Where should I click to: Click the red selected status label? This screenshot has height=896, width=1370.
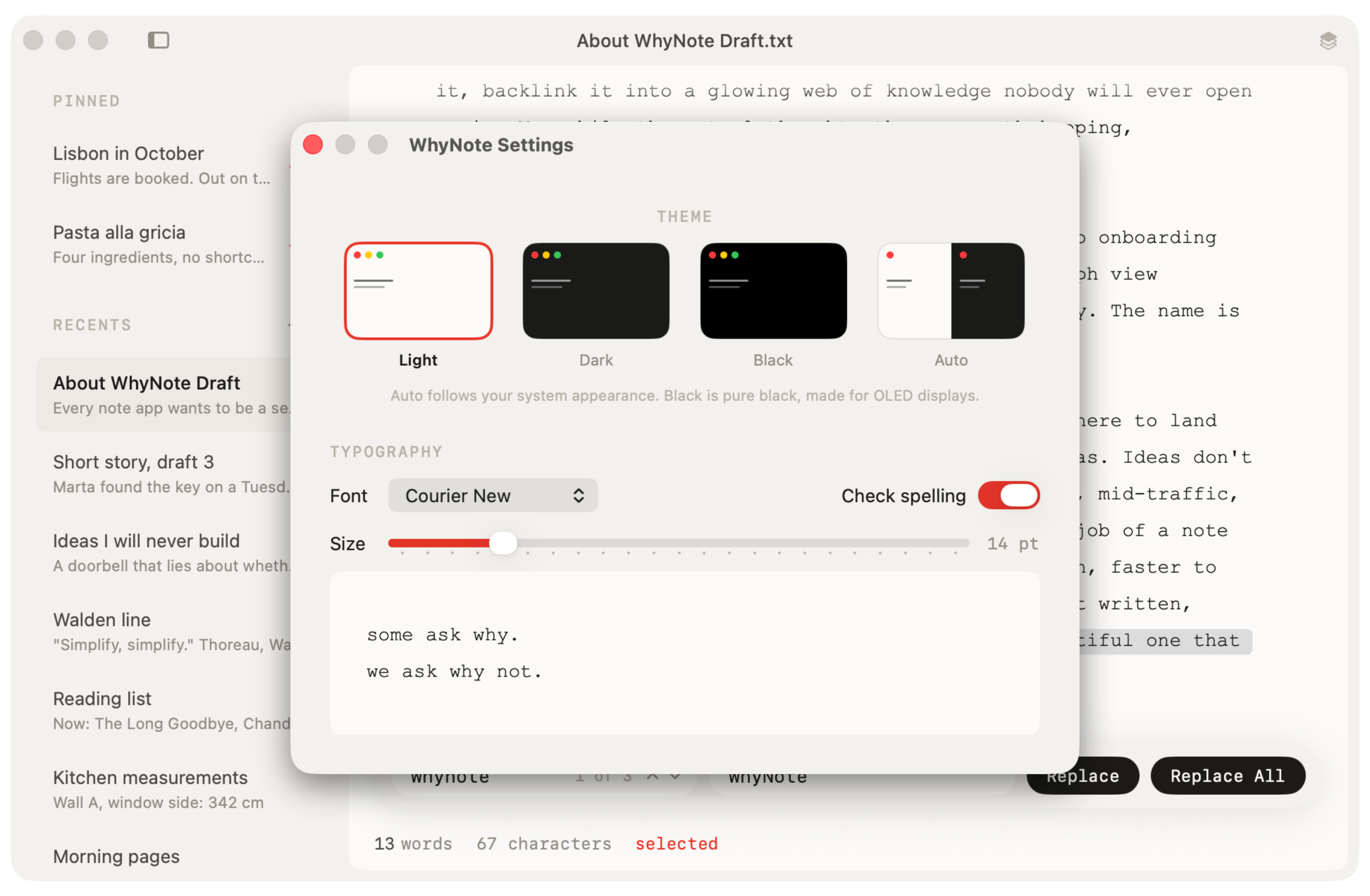click(676, 844)
